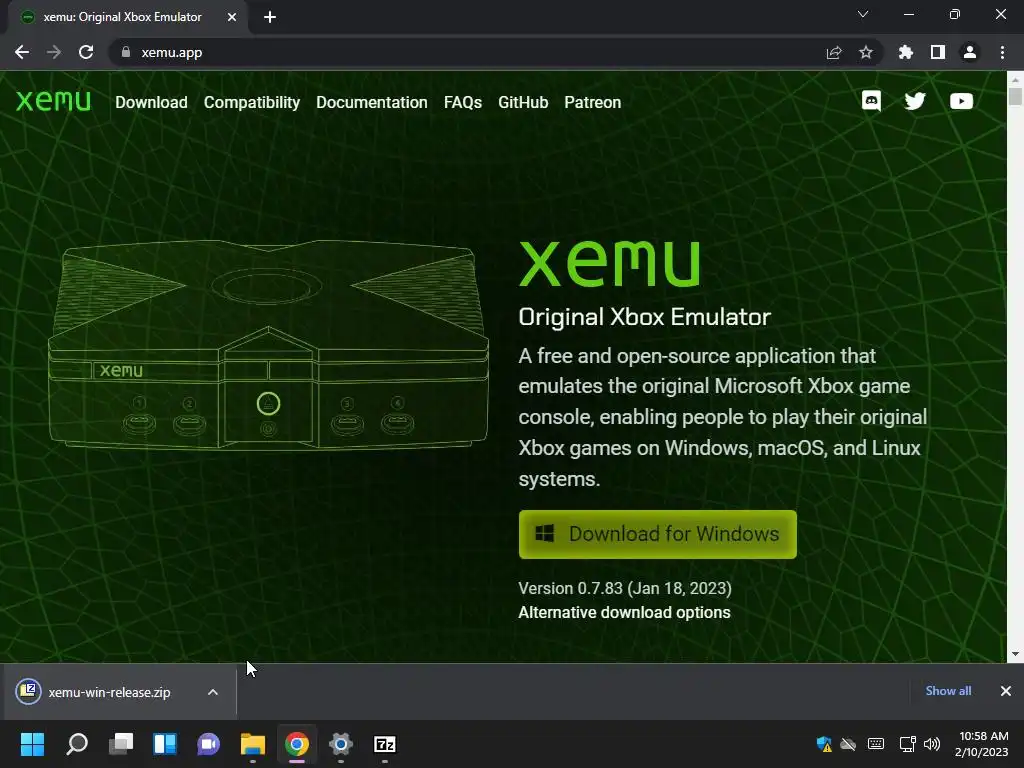The width and height of the screenshot is (1024, 768).
Task: Open xemu YouTube channel icon
Action: click(x=961, y=101)
